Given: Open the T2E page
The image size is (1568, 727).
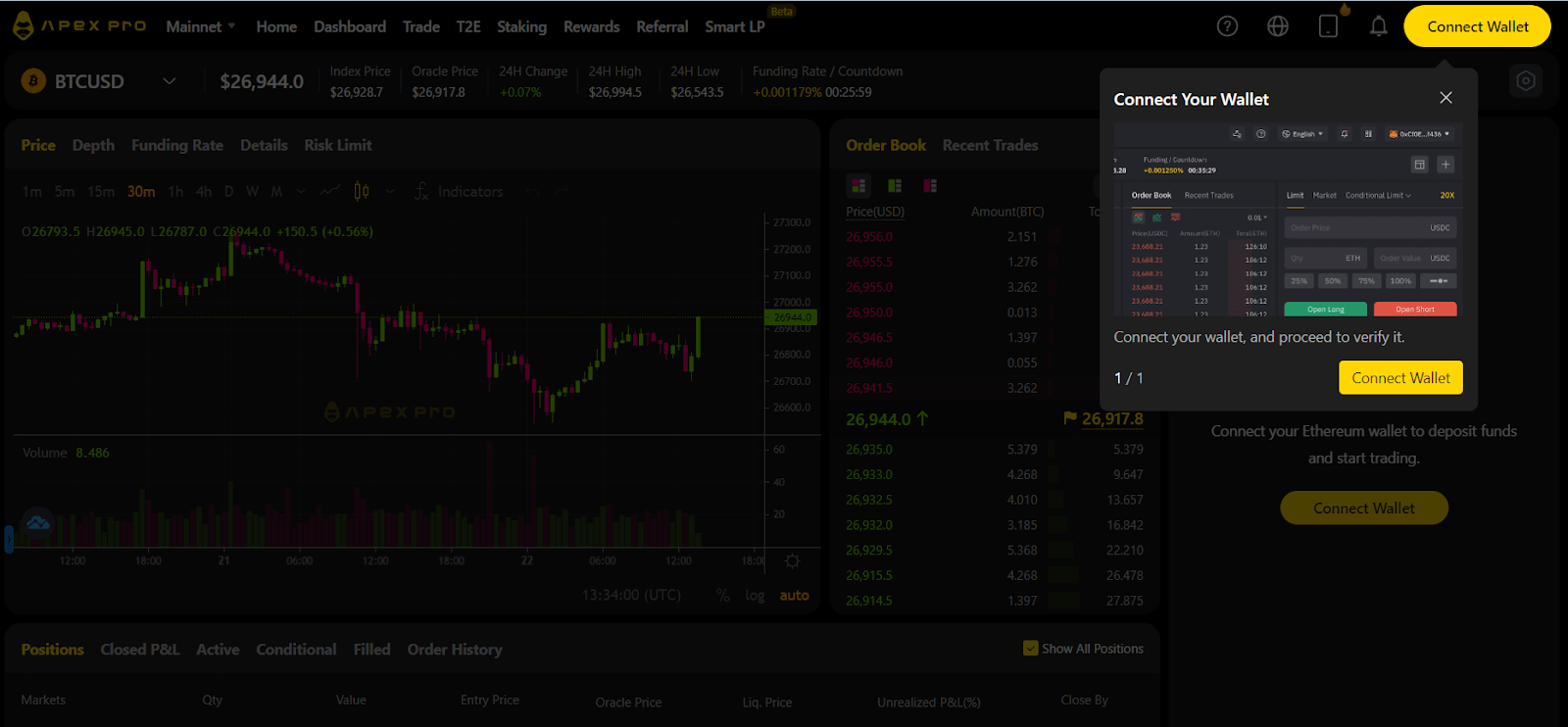Looking at the screenshot, I should click(x=468, y=26).
